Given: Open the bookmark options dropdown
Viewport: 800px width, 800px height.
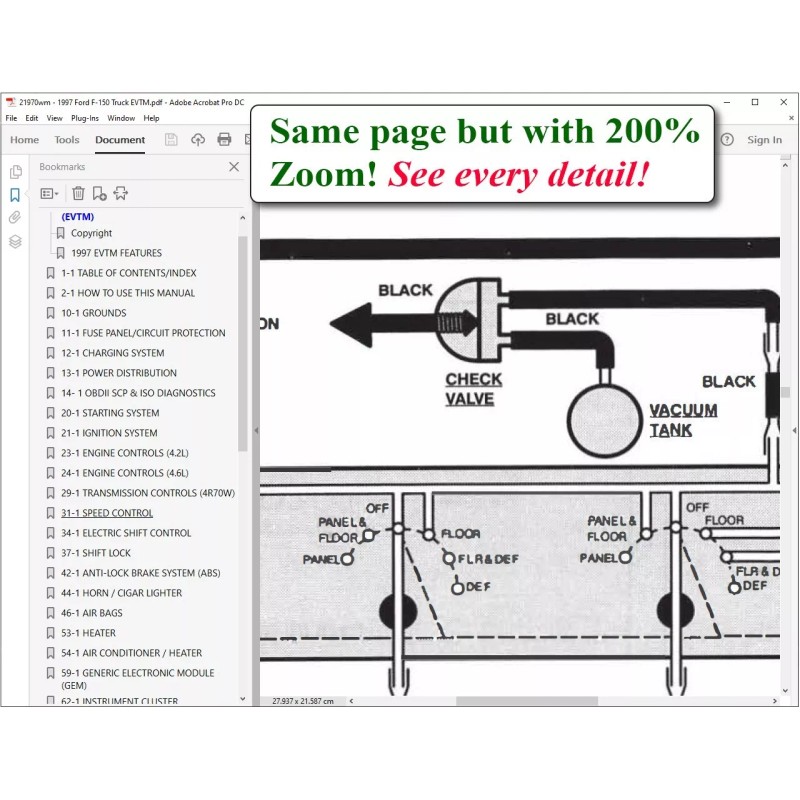Looking at the screenshot, I should pos(49,194).
